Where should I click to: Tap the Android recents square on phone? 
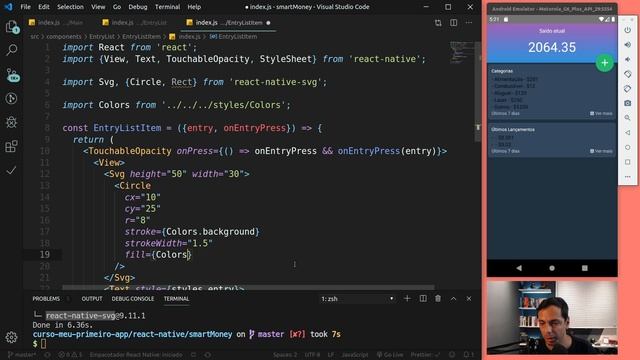(x=584, y=268)
